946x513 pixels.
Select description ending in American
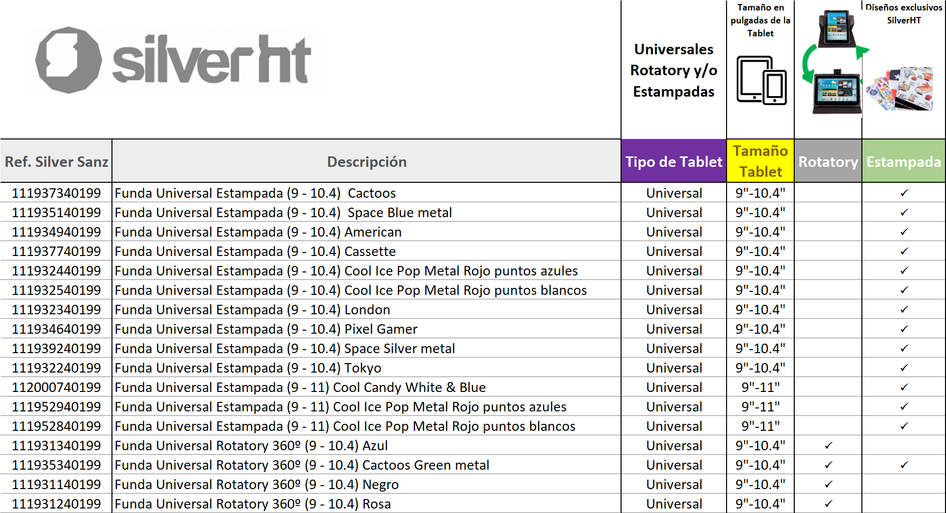coord(258,232)
